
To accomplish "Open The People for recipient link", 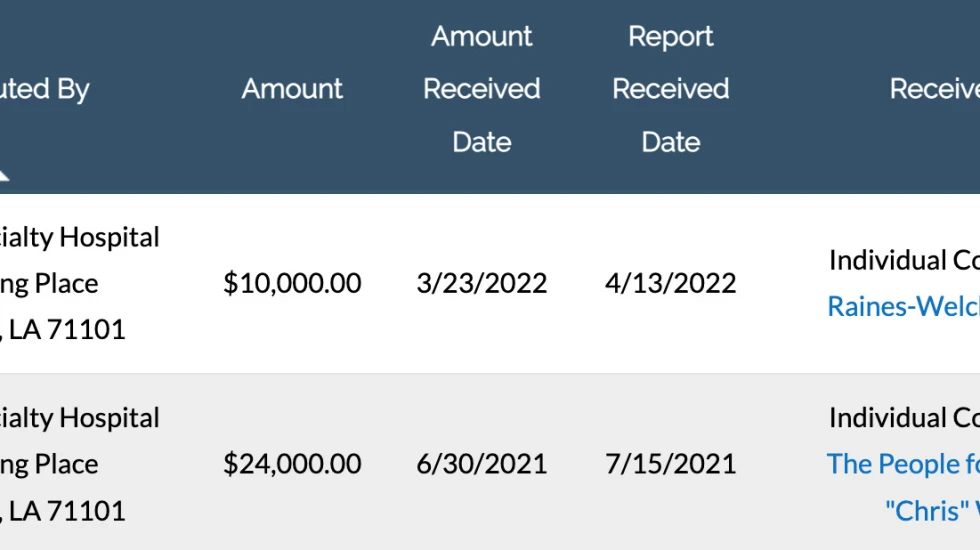I will pos(903,464).
